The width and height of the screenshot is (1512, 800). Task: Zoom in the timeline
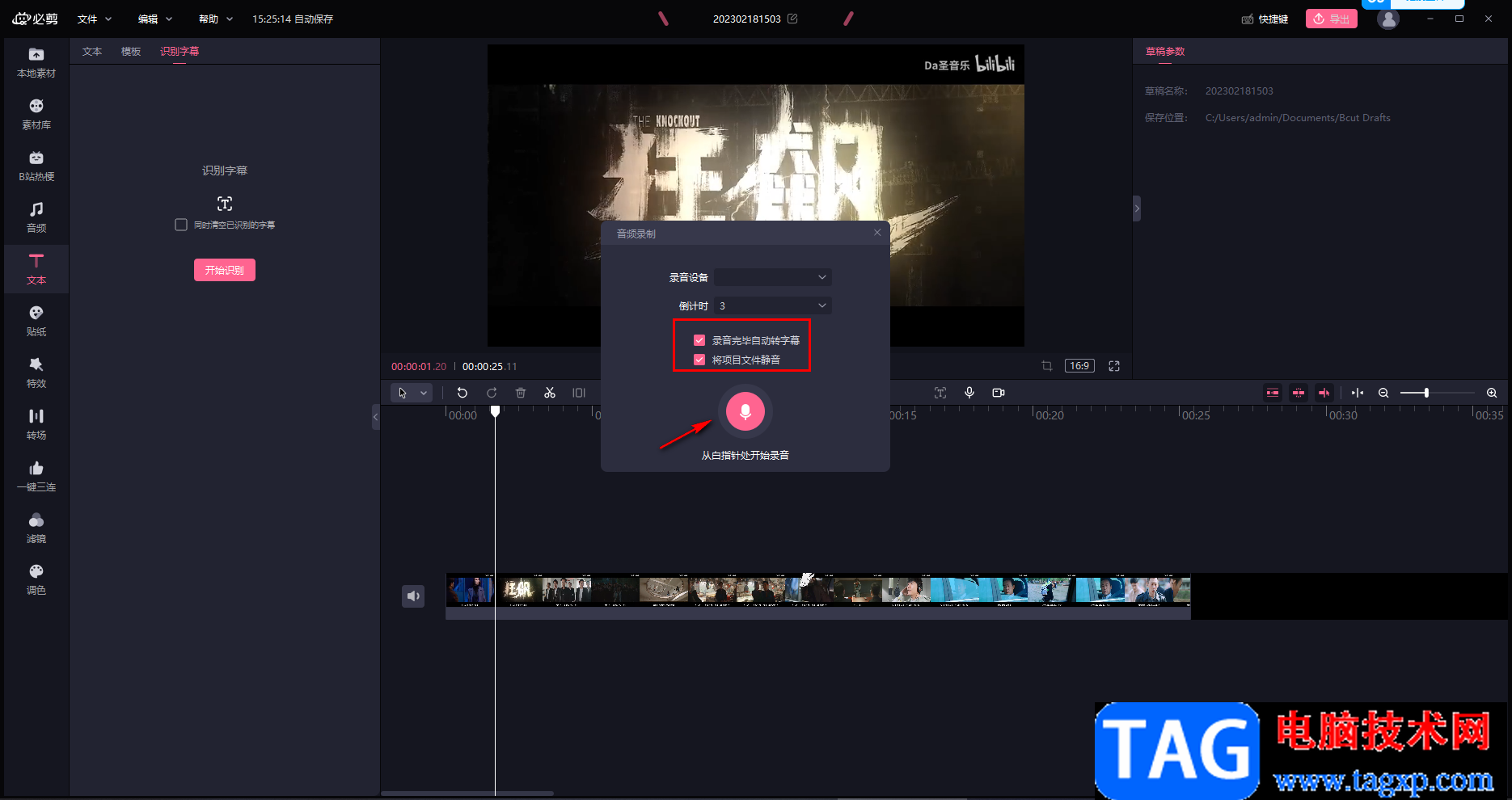pos(1492,393)
